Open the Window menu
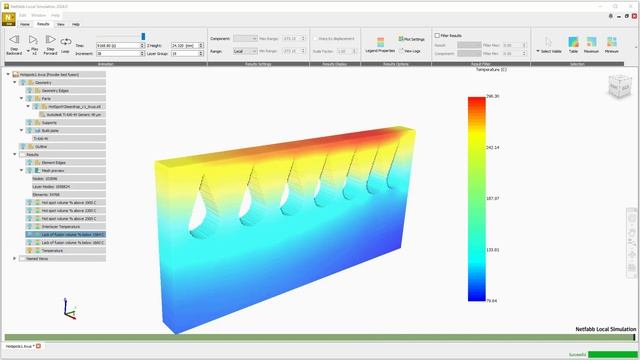This screenshot has width=640, height=360. pos(39,15)
